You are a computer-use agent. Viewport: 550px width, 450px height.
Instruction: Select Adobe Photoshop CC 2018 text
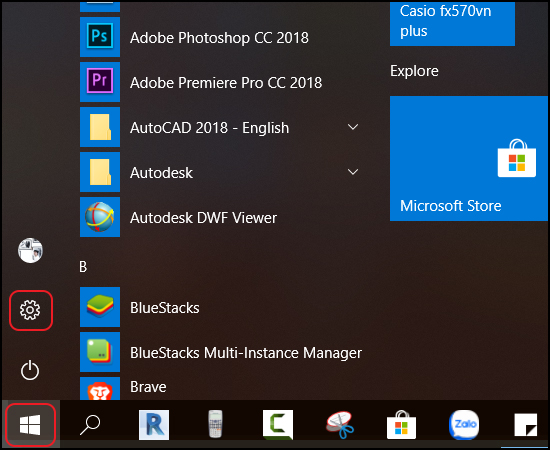point(219,38)
